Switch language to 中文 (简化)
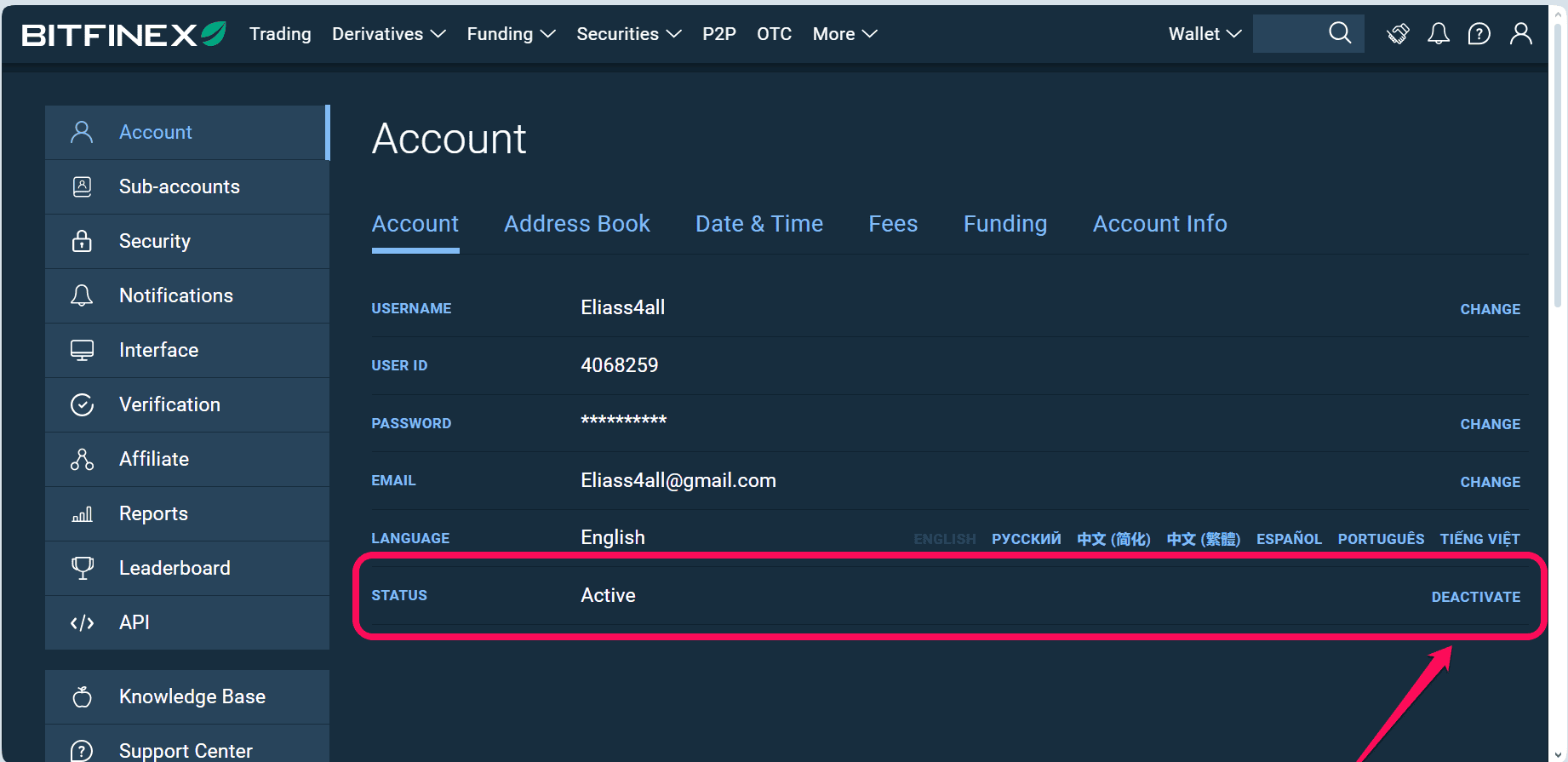 tap(1113, 539)
